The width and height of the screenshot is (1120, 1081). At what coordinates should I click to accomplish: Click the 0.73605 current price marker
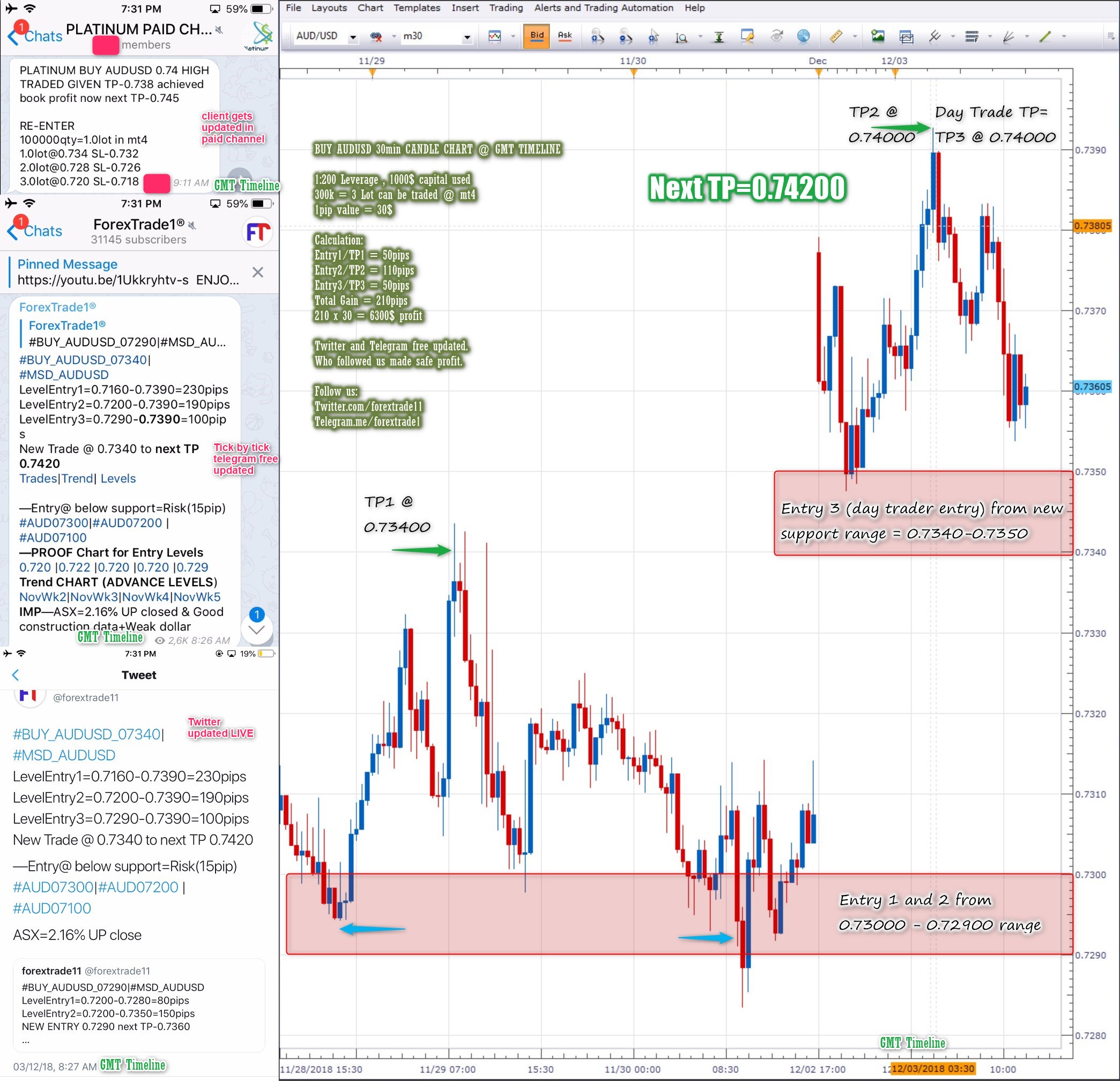tap(1092, 387)
